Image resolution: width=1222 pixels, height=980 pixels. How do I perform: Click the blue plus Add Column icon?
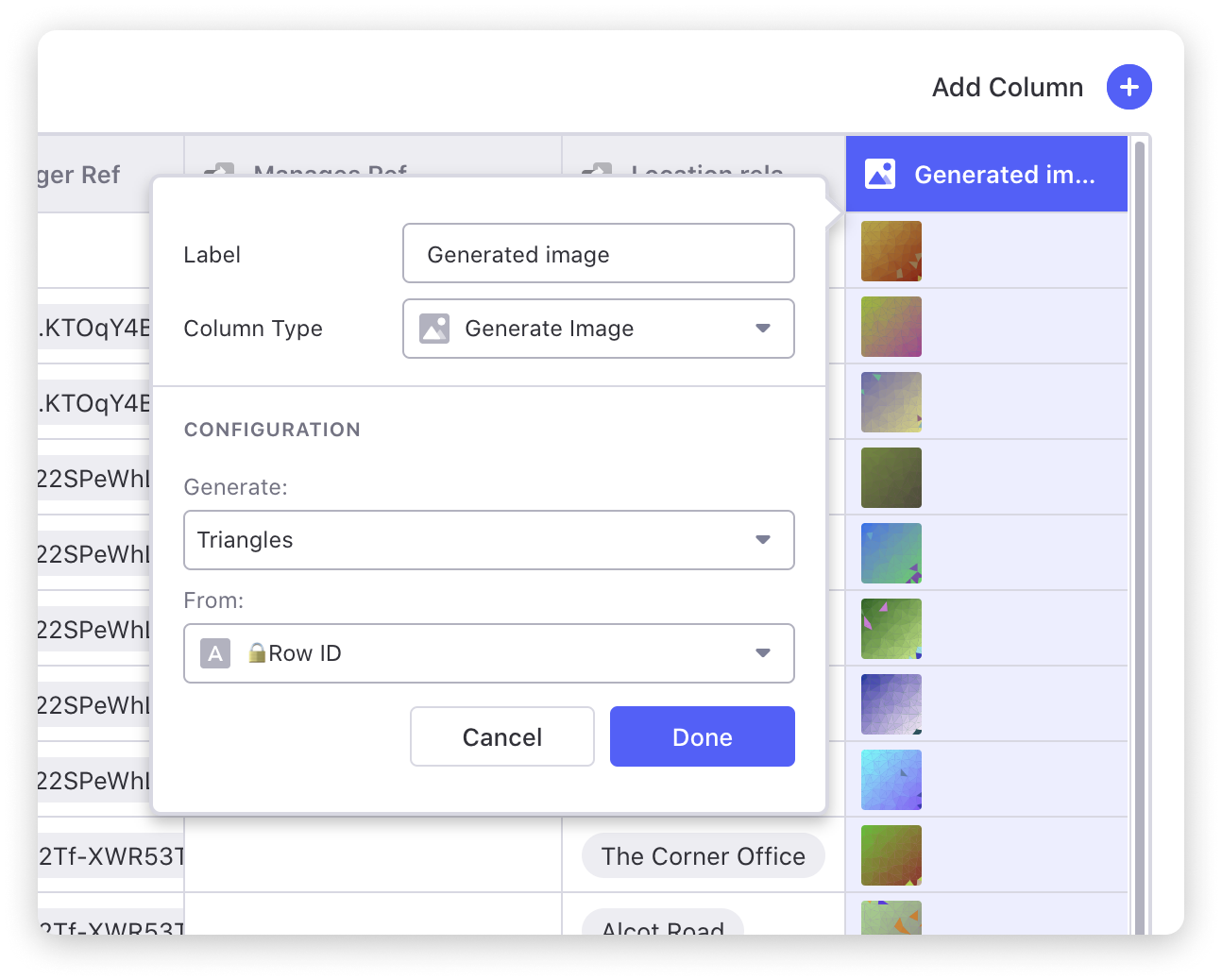coord(1129,87)
